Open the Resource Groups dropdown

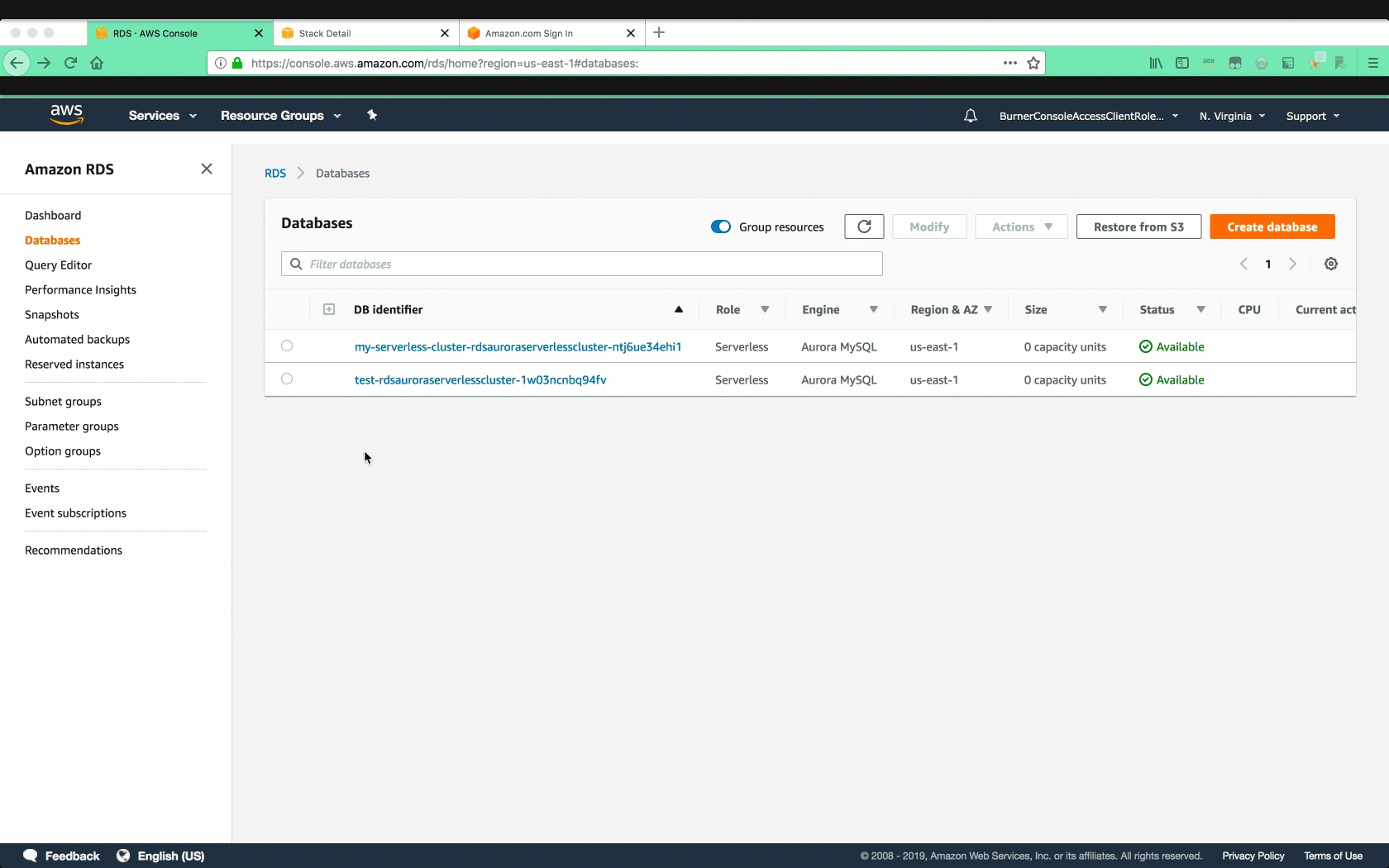pos(280,116)
